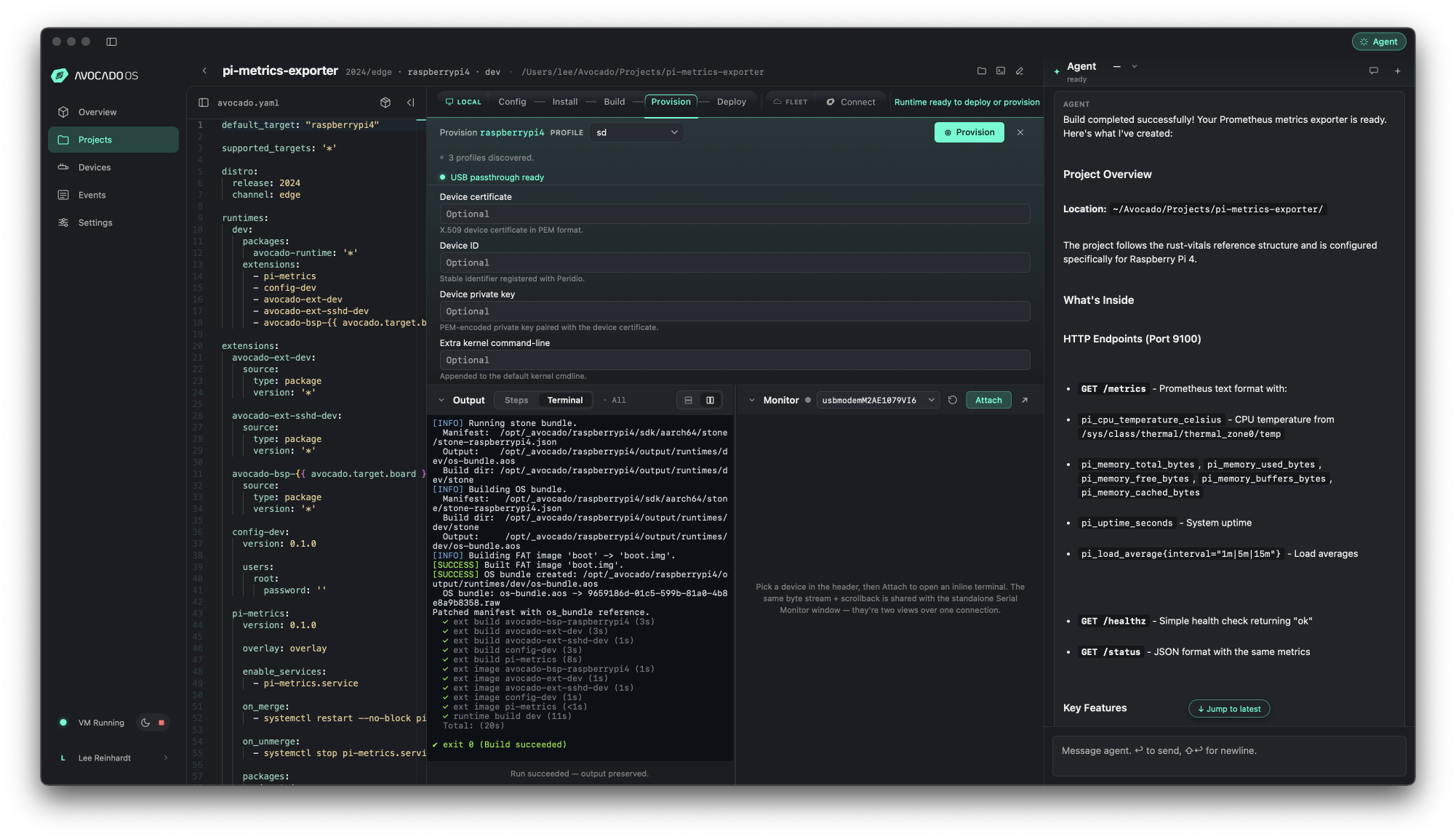
Task: Click the Attach button in Monitor
Action: [x=988, y=401]
